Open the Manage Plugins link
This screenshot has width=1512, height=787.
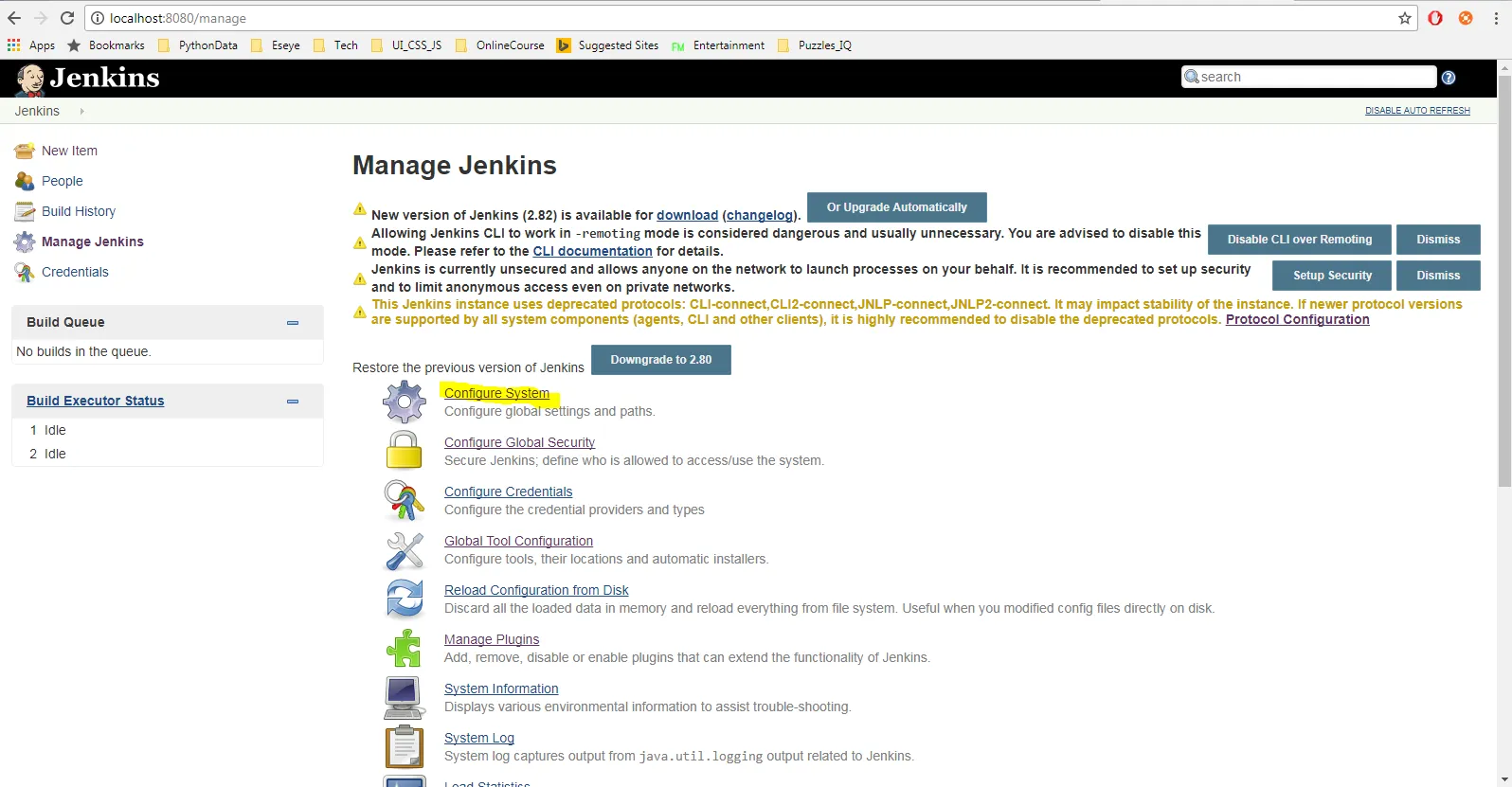tap(492, 639)
